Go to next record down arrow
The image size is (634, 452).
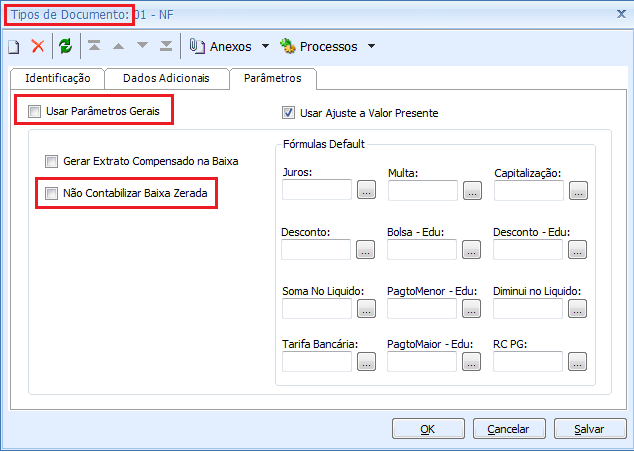(142, 45)
